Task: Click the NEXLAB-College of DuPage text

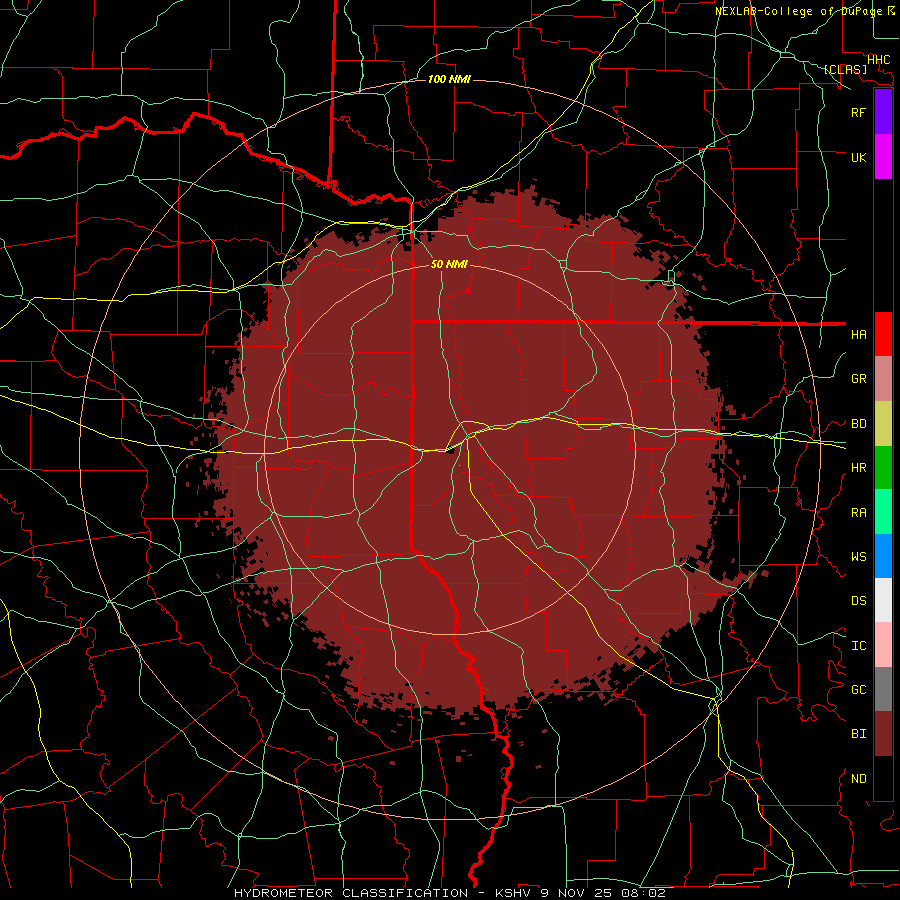Action: (798, 11)
